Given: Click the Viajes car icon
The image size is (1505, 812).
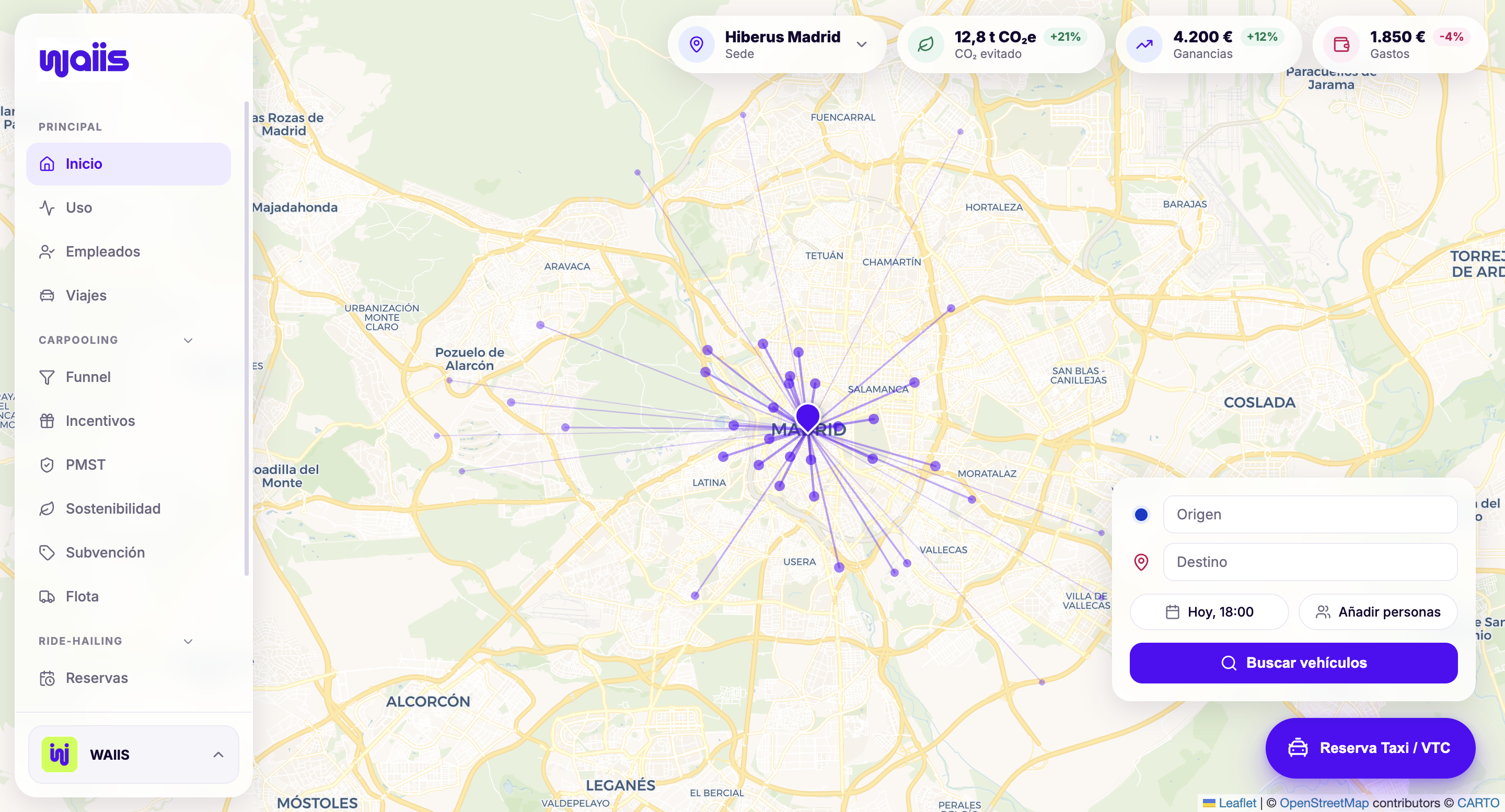Looking at the screenshot, I should [47, 296].
